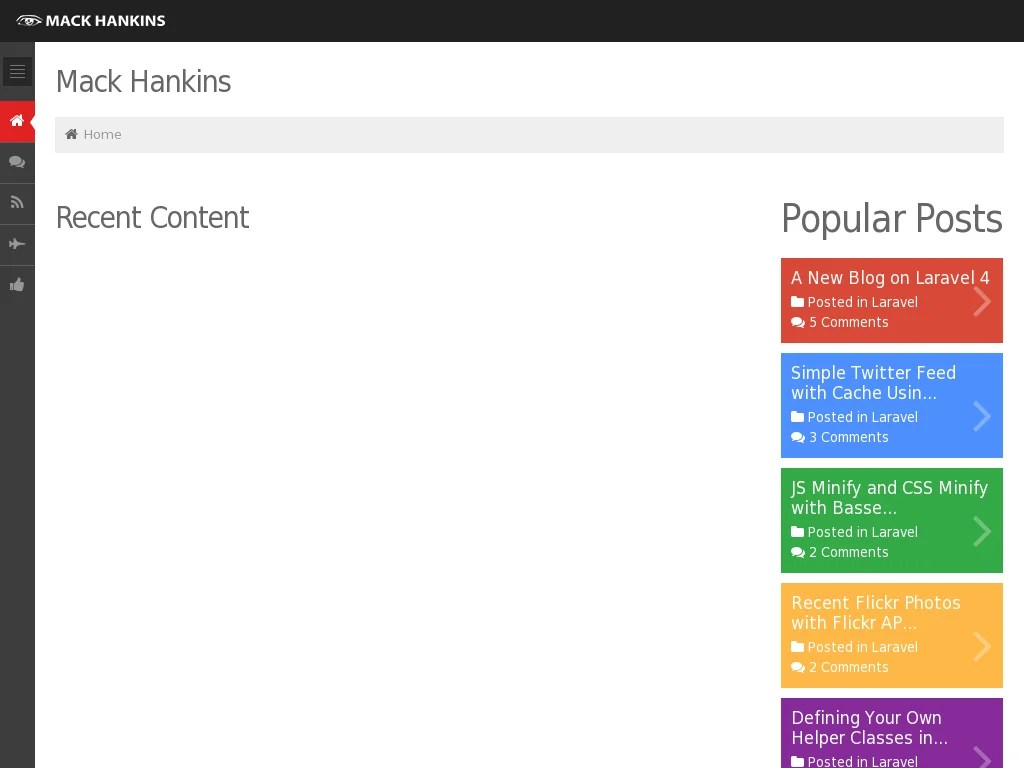The width and height of the screenshot is (1024, 768).
Task: Click the thumbs-up icon in the sidebar
Action: tap(17, 284)
